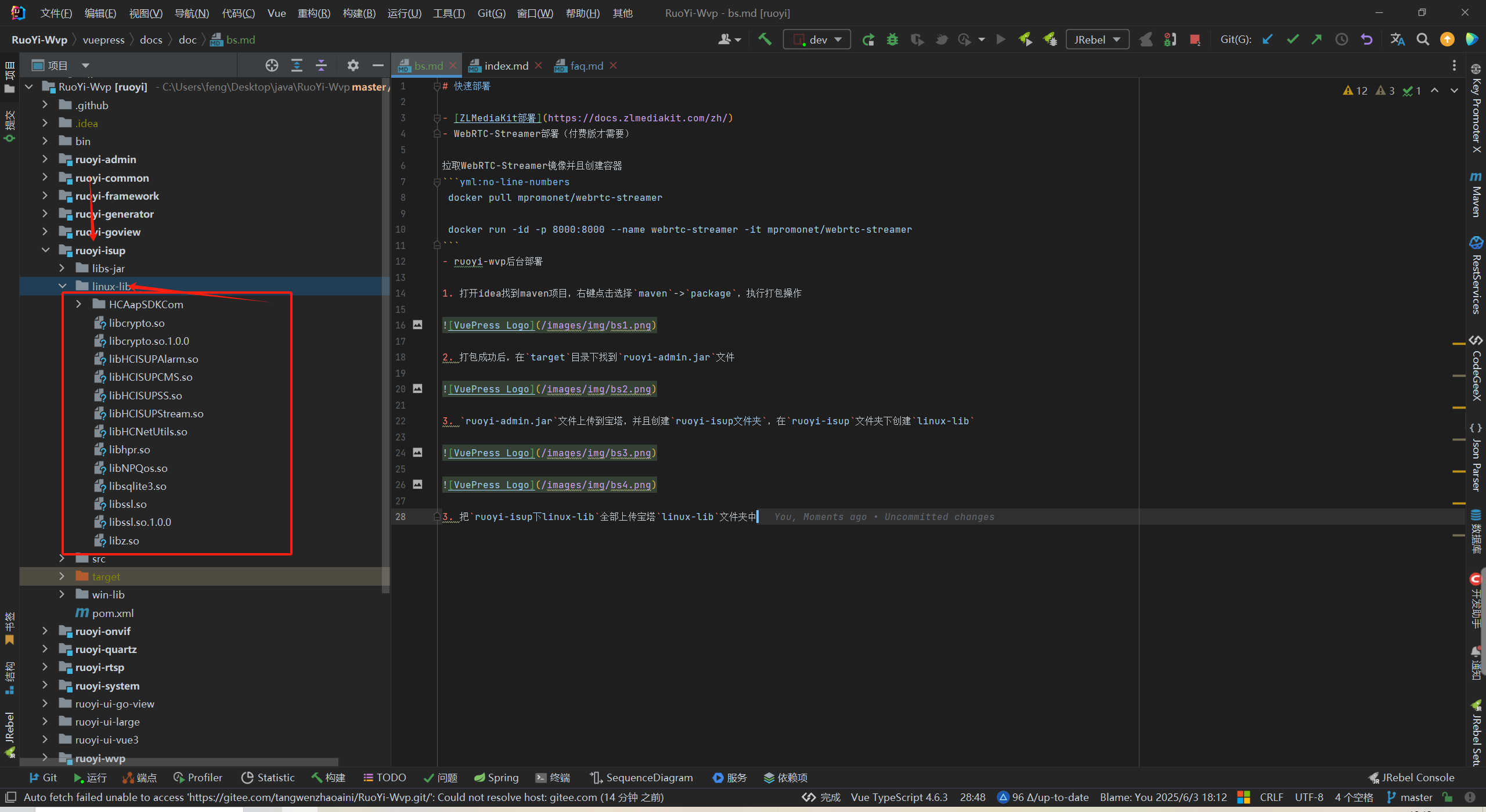Fold the code block at line 7
Viewport: 1486px width, 812px height.
[x=437, y=182]
